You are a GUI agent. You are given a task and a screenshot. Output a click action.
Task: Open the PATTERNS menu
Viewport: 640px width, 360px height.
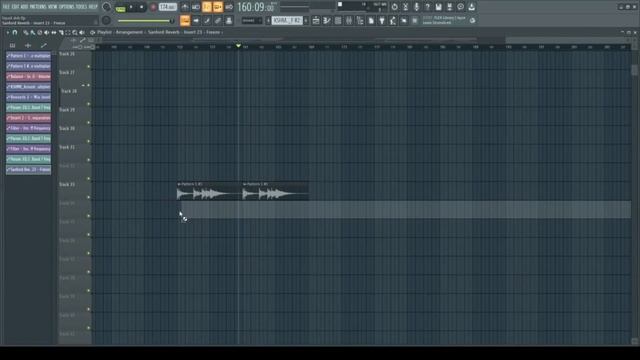pos(38,7)
